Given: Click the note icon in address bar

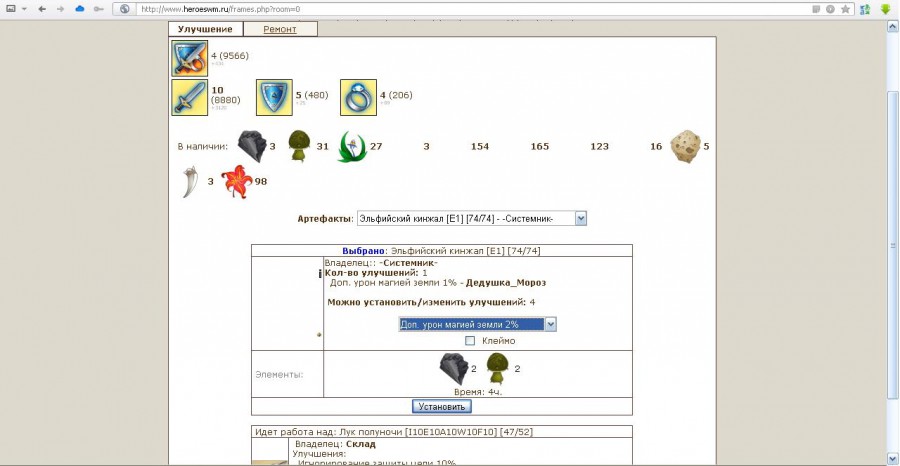Looking at the screenshot, I should [x=816, y=9].
